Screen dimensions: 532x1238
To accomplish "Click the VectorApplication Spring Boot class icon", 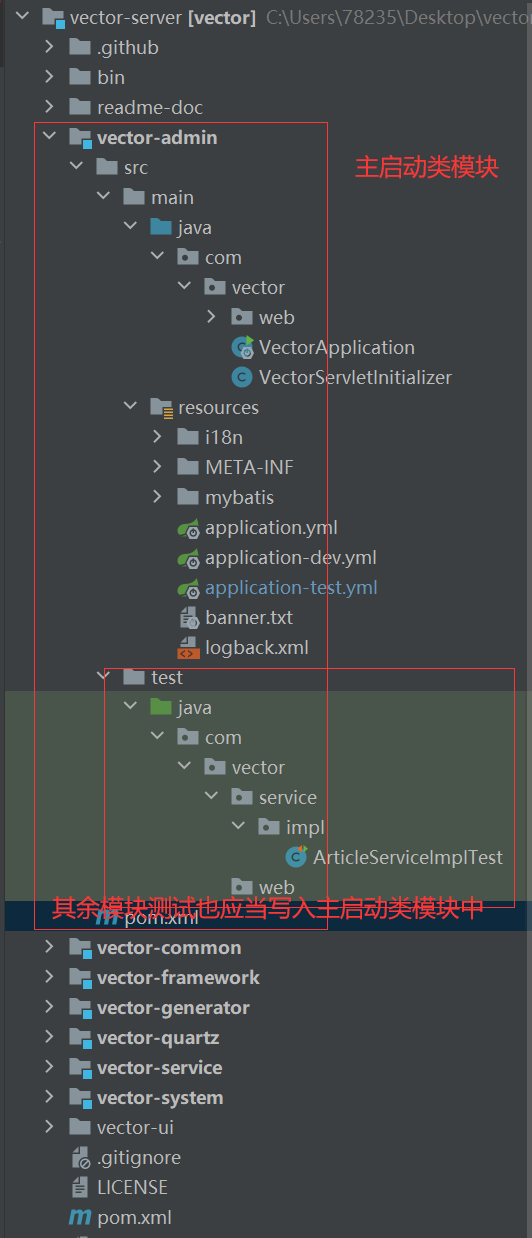I will [242, 348].
